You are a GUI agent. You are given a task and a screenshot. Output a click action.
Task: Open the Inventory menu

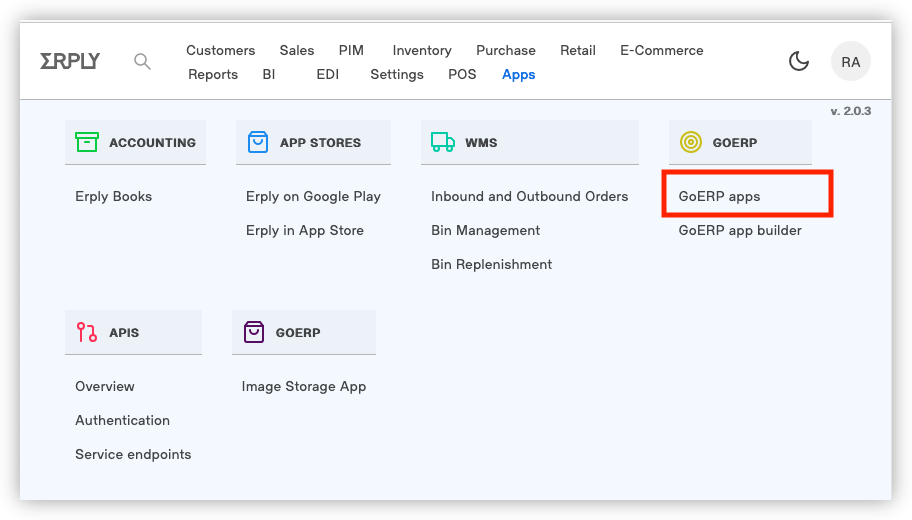(422, 51)
